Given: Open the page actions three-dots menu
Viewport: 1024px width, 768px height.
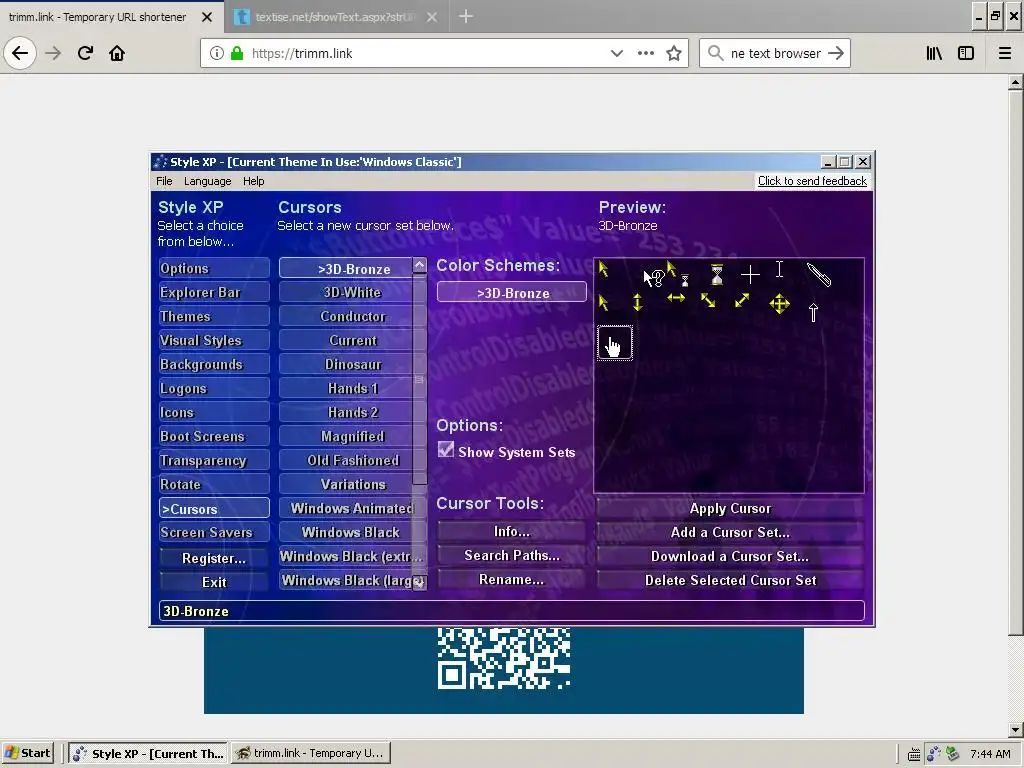Looking at the screenshot, I should click(645, 54).
